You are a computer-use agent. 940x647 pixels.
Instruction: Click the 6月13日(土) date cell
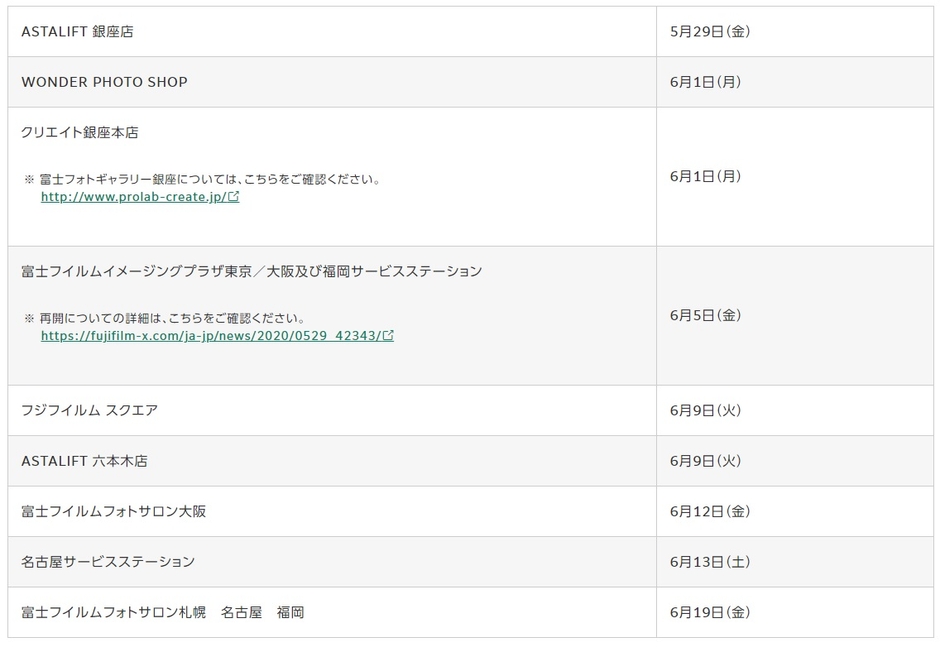[x=710, y=562]
